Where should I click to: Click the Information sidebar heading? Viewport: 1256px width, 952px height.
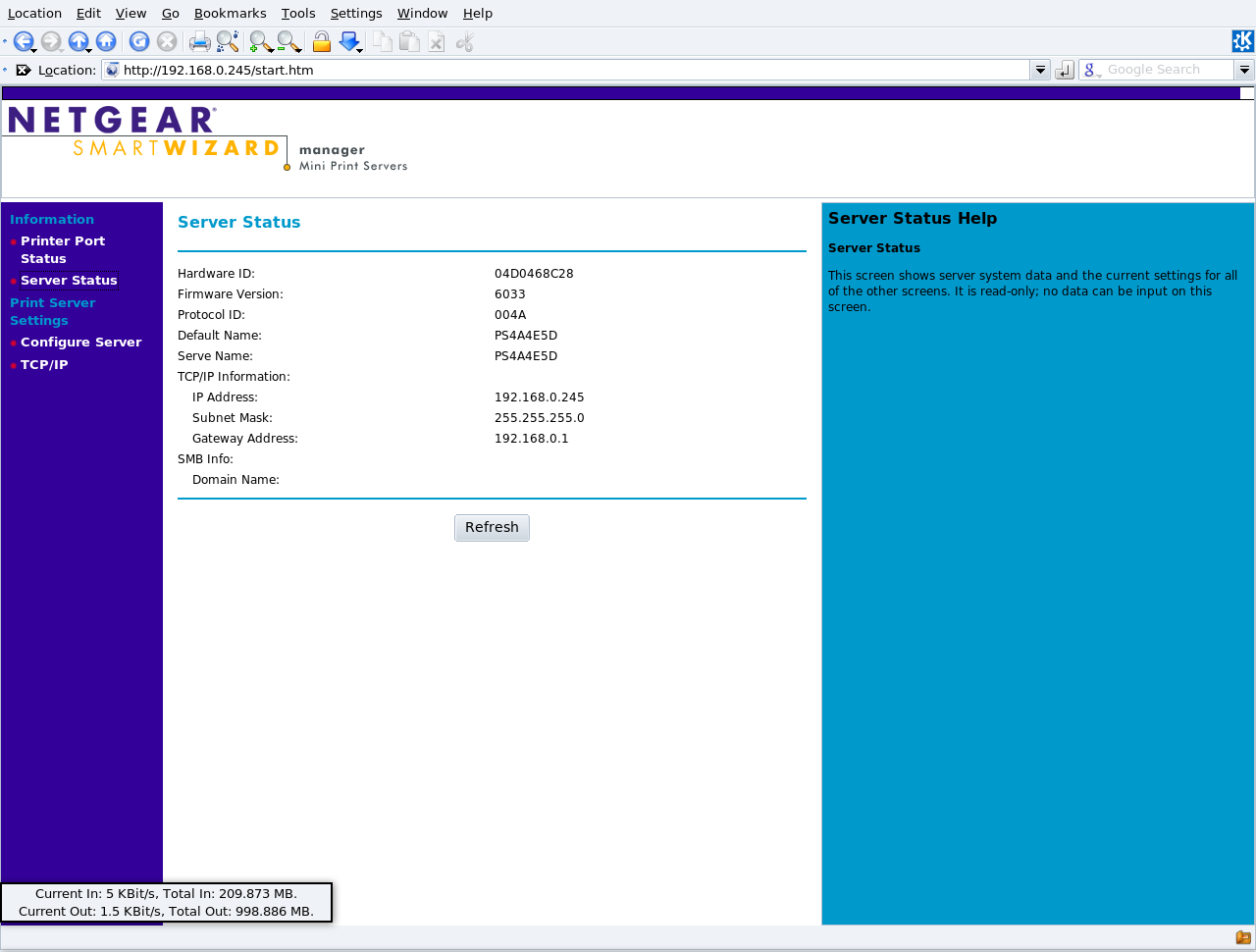click(52, 219)
